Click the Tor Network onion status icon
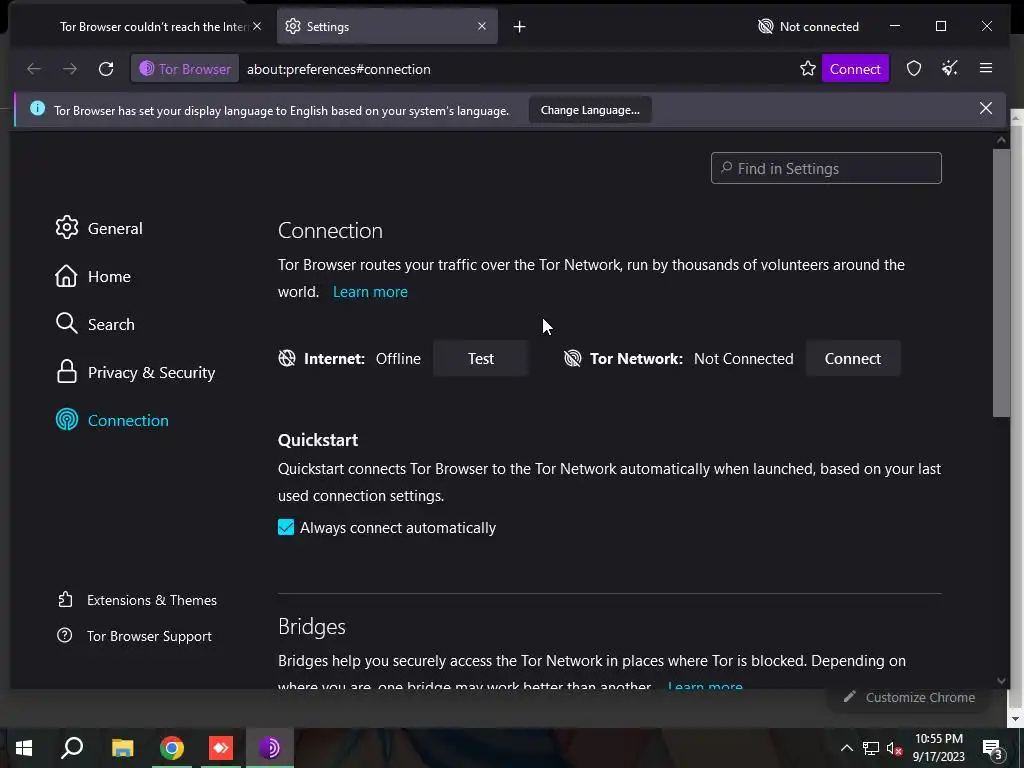Viewport: 1024px width, 768px height. [x=573, y=358]
